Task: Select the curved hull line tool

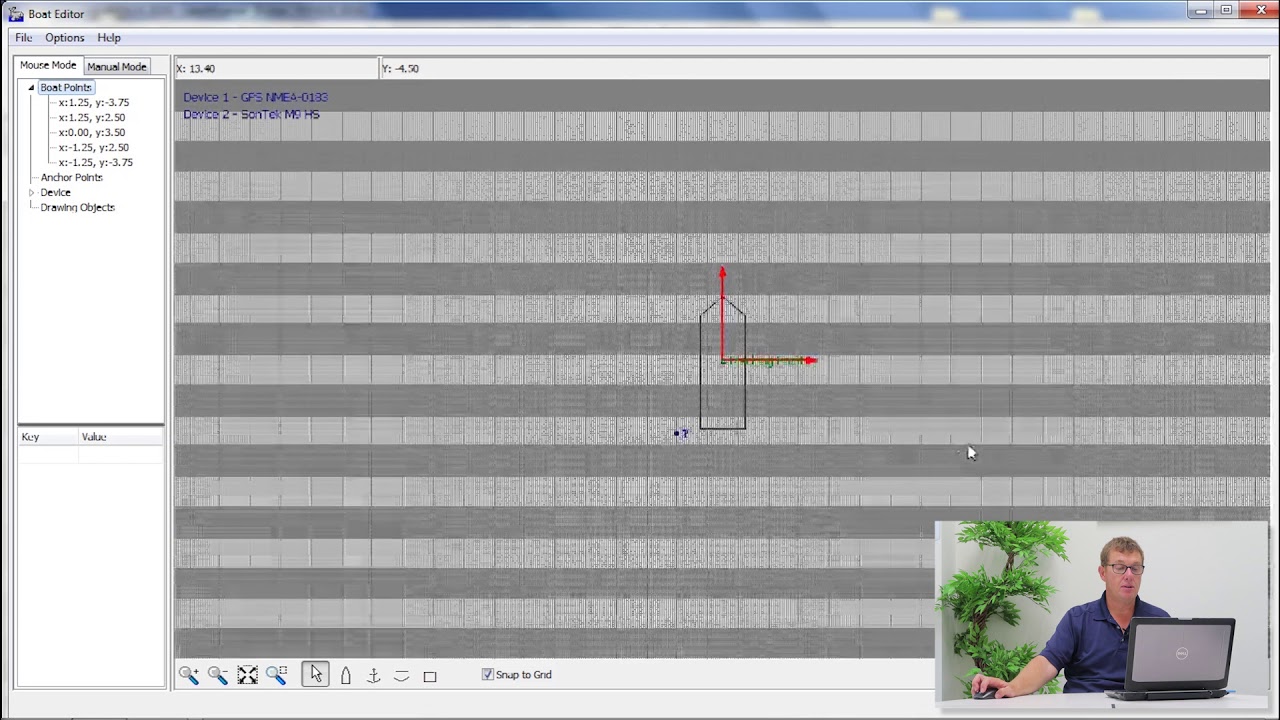Action: point(401,676)
